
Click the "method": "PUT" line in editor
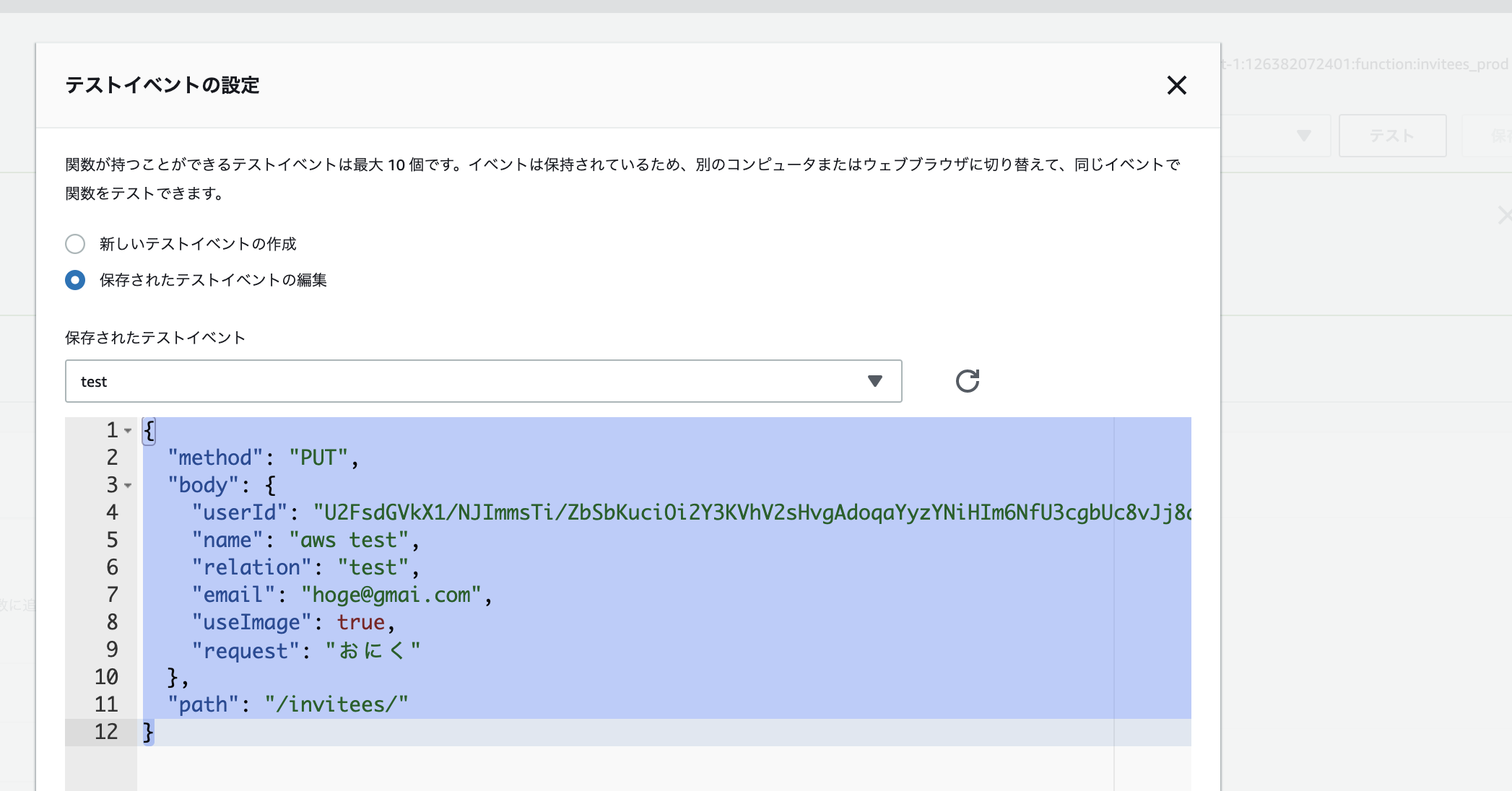coord(263,458)
